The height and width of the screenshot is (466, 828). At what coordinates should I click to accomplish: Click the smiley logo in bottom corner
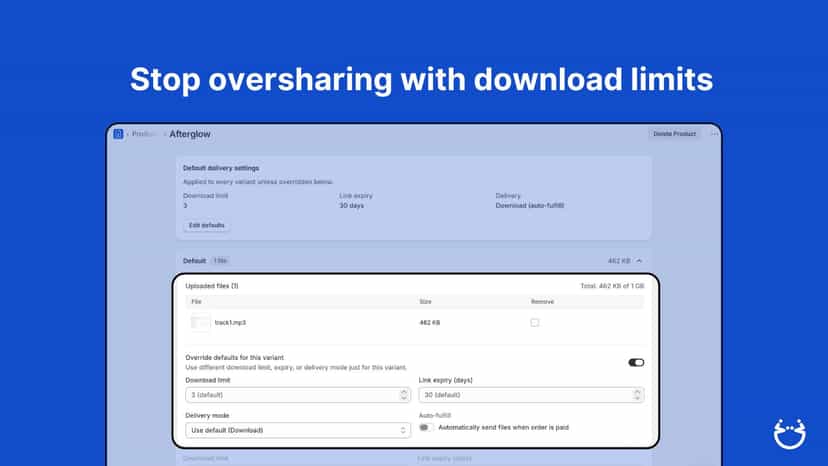(x=789, y=434)
